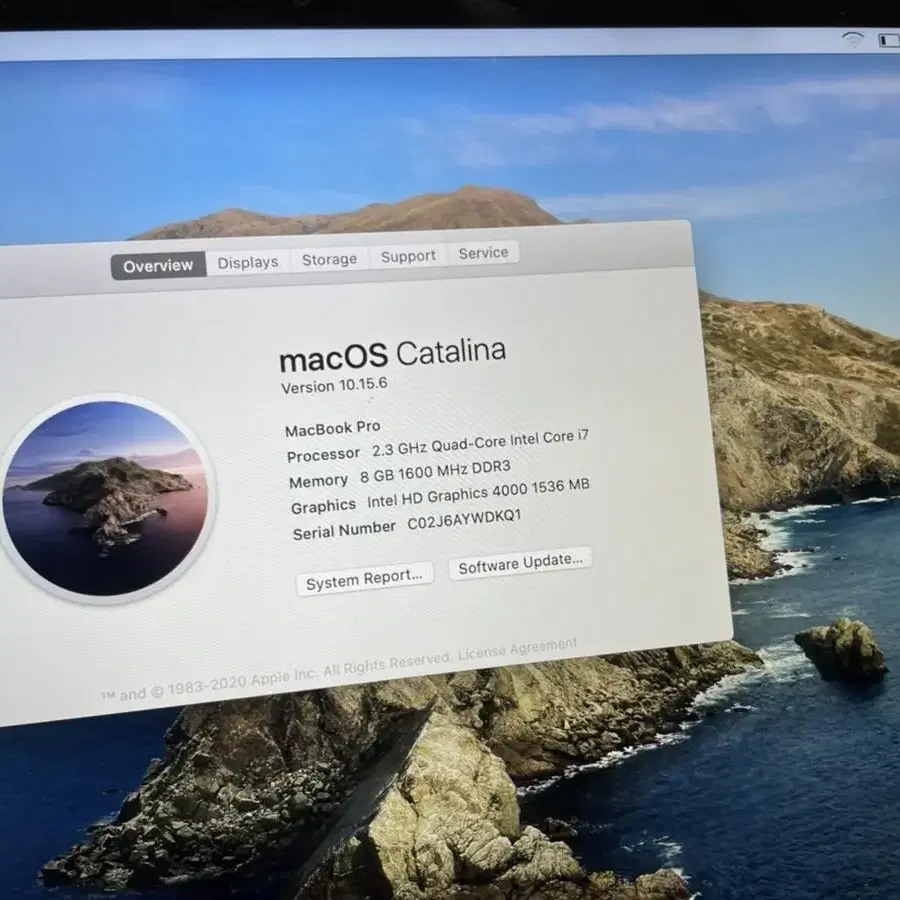
Task: Click the battery icon in menu bar
Action: [889, 40]
